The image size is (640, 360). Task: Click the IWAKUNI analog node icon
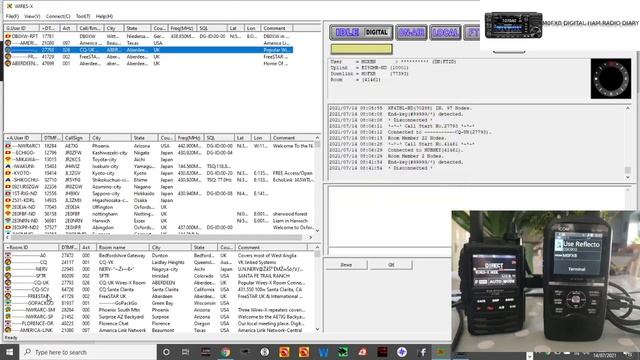[8, 166]
